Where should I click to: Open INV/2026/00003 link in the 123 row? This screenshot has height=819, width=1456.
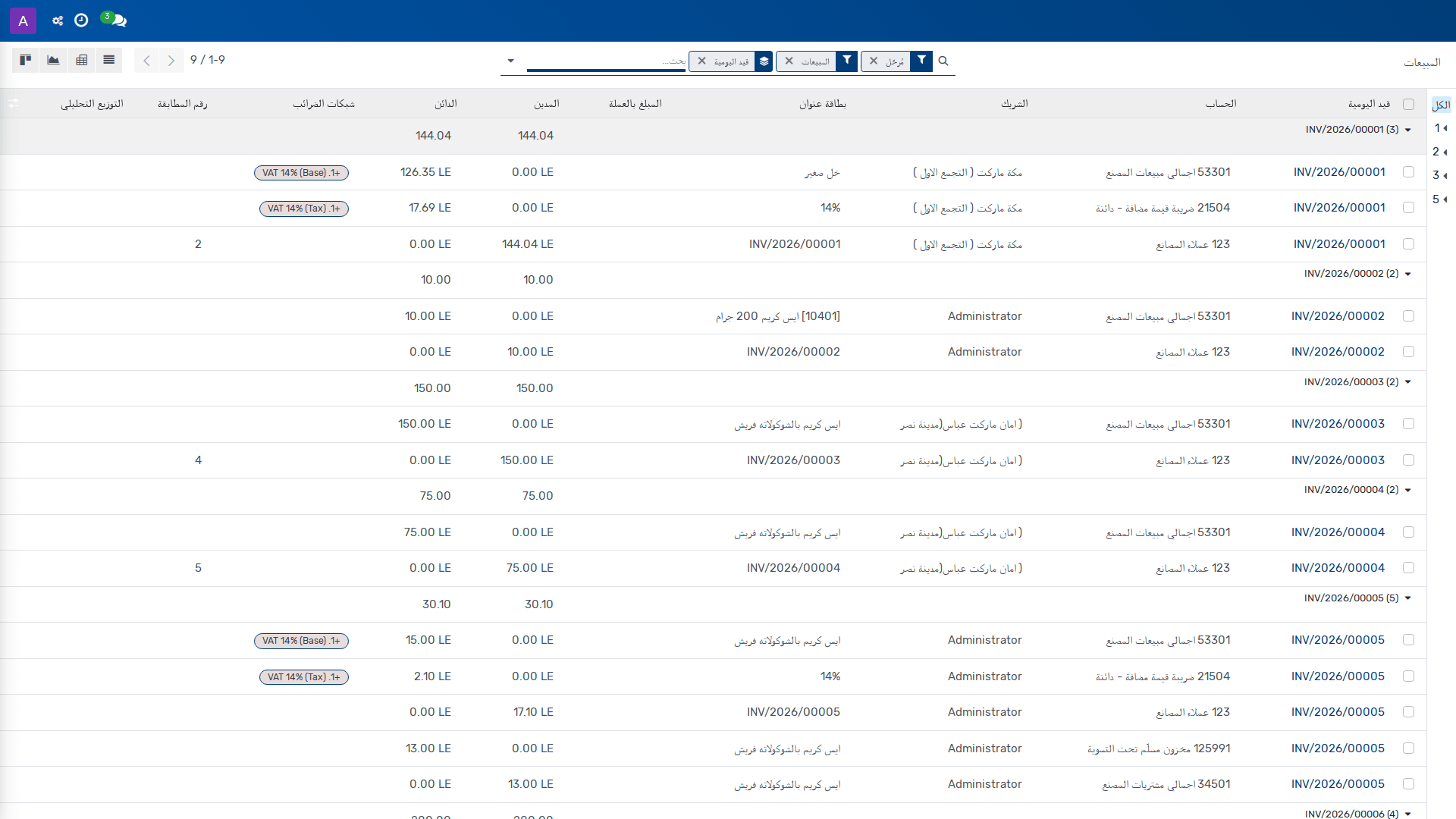point(1338,460)
